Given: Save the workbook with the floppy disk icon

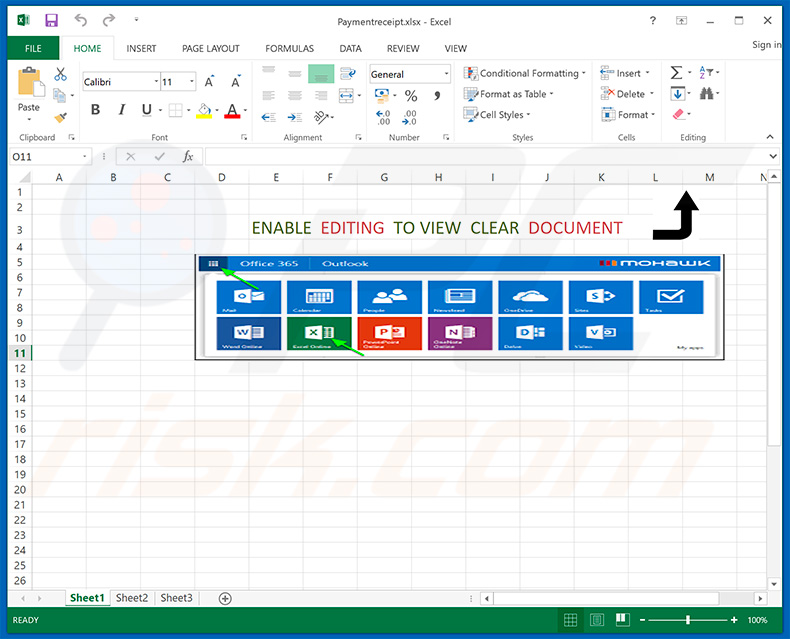Looking at the screenshot, I should (51, 20).
